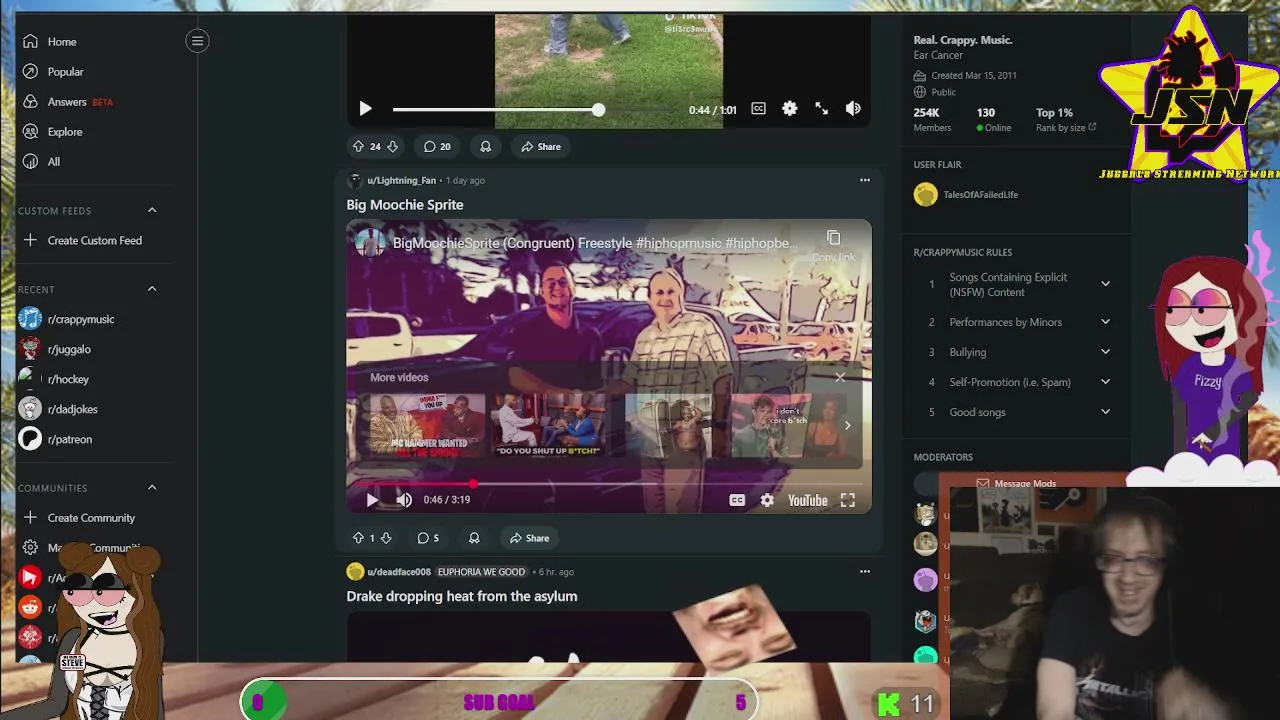Viewport: 1280px width, 720px height.
Task: Open the 20 comments on top post
Action: click(x=437, y=146)
